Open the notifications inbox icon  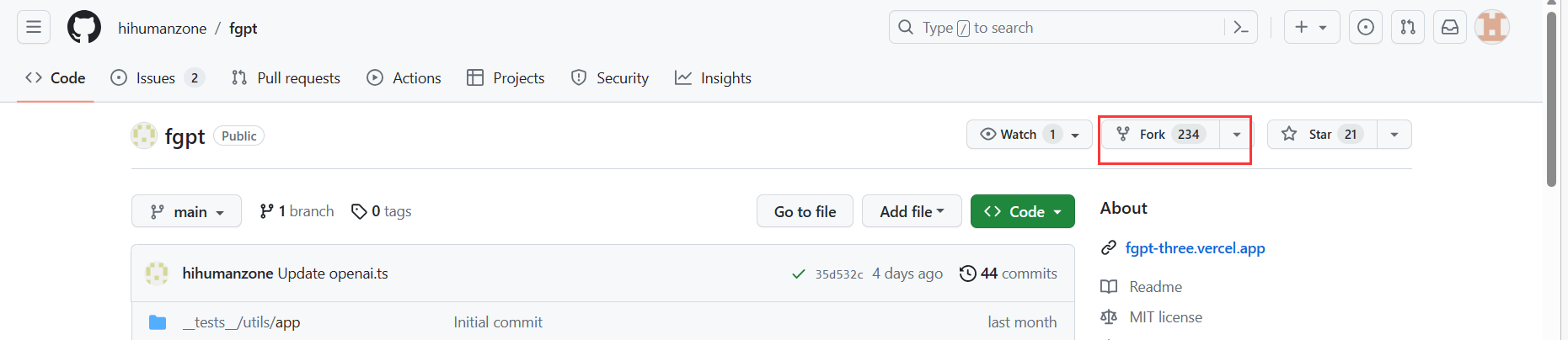point(1450,27)
